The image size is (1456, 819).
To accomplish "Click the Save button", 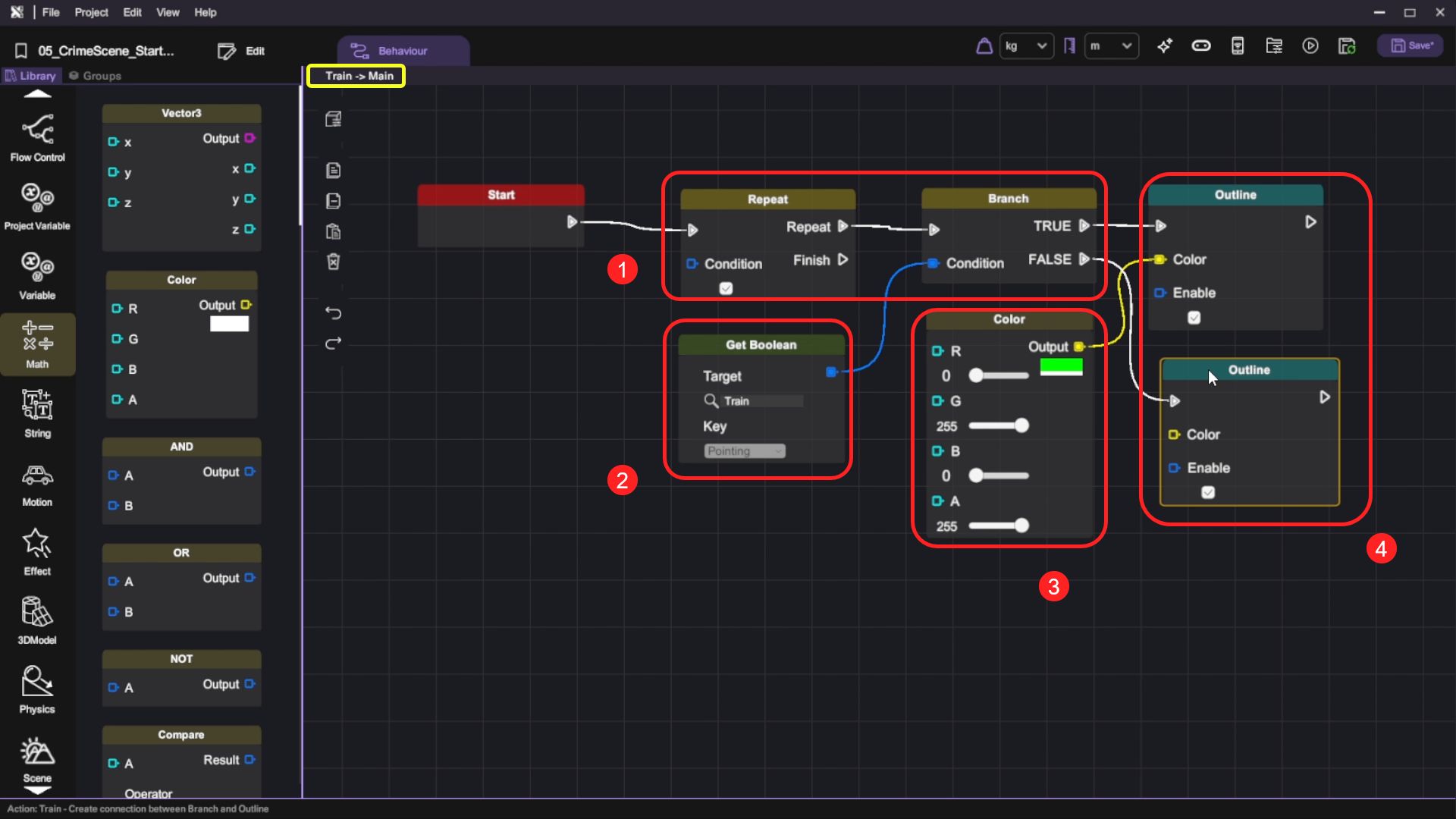I will click(1410, 46).
